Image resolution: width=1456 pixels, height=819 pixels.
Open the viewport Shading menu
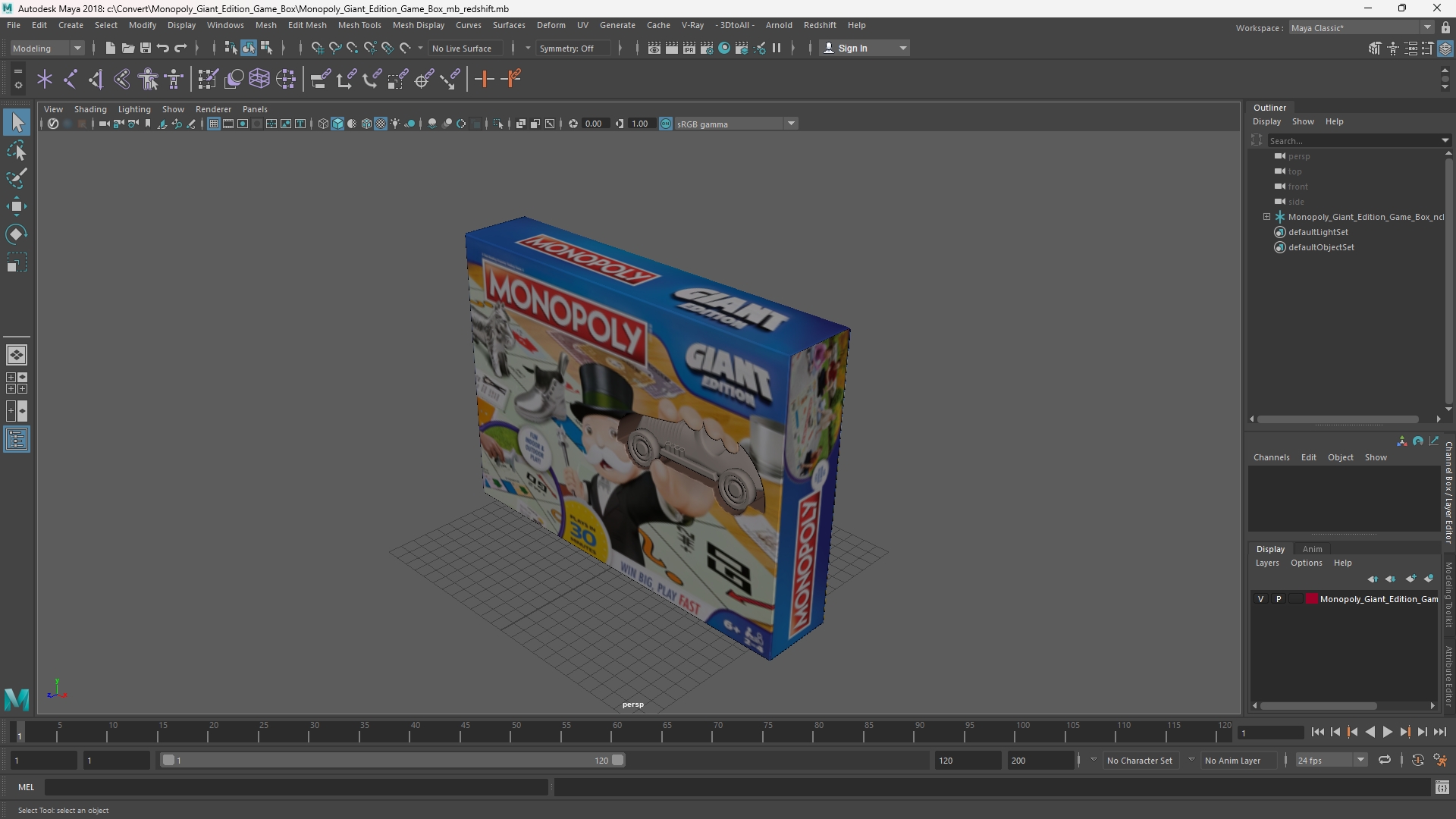[x=90, y=109]
